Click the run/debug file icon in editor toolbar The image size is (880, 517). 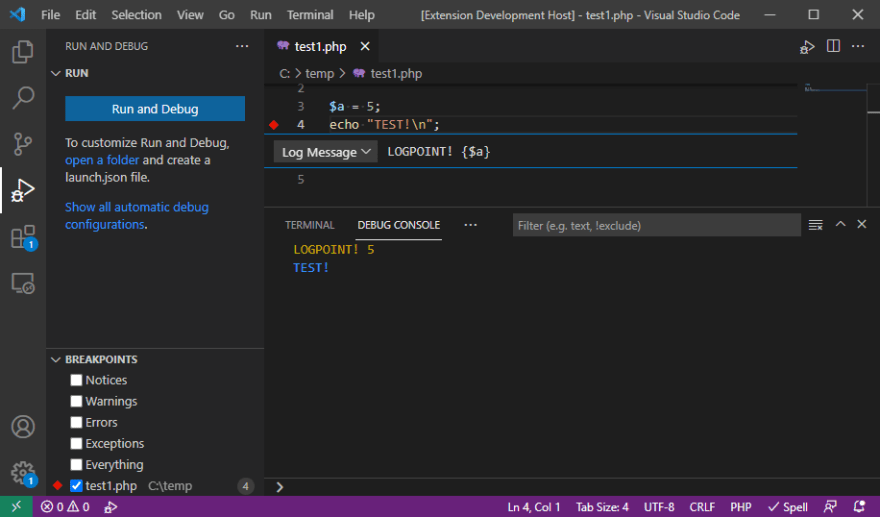coord(807,47)
